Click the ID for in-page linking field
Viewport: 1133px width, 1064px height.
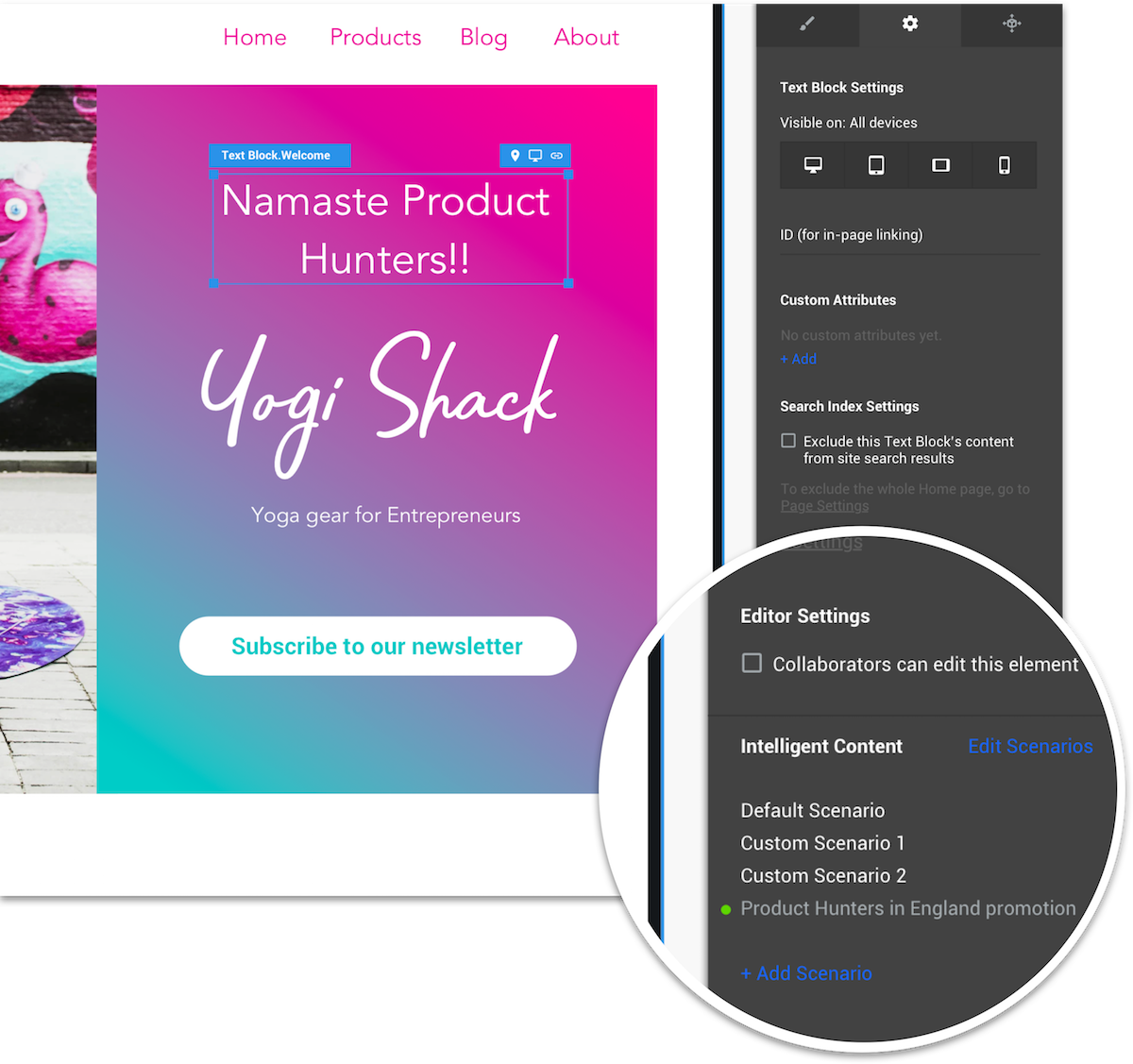[908, 236]
